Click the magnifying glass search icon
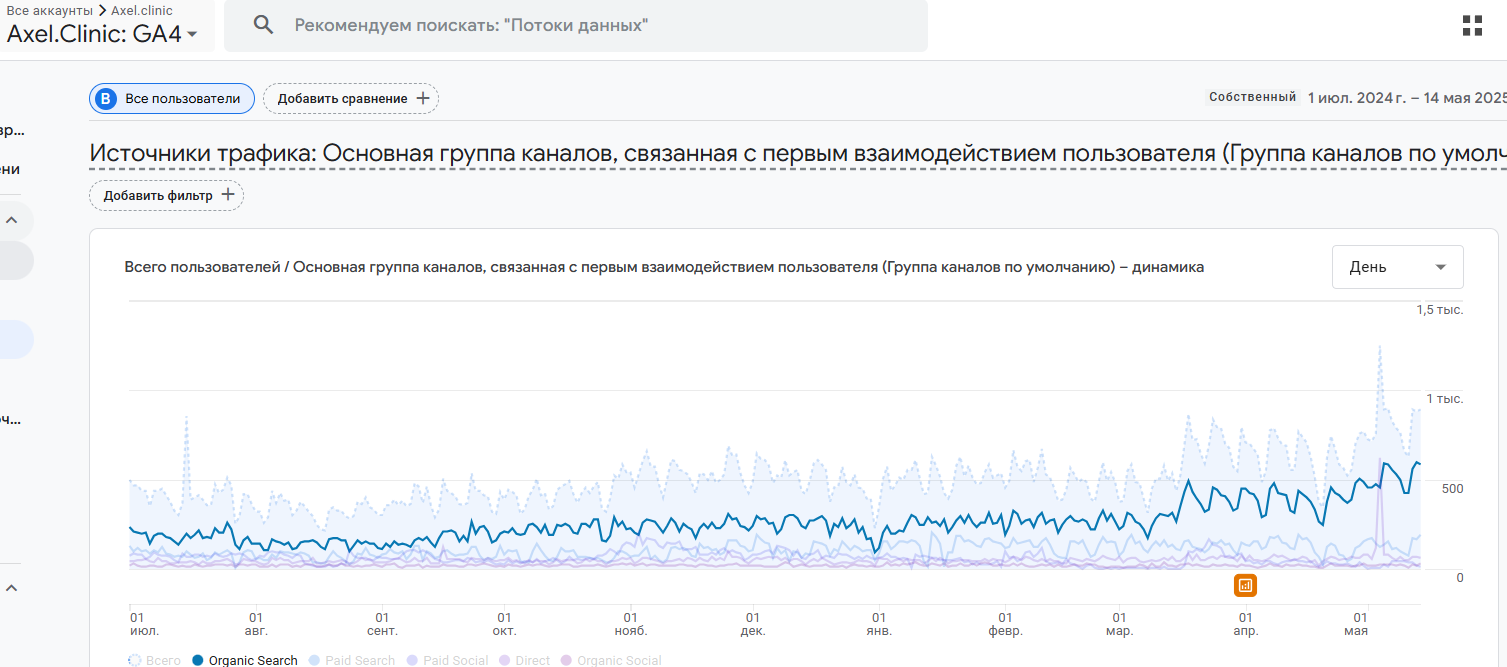Image resolution: width=1507 pixels, height=667 pixels. pyautogui.click(x=263, y=25)
